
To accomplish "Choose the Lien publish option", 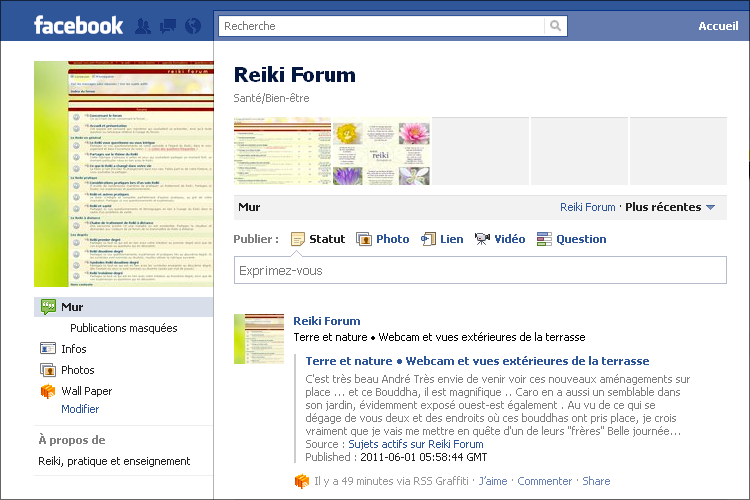I will click(452, 239).
